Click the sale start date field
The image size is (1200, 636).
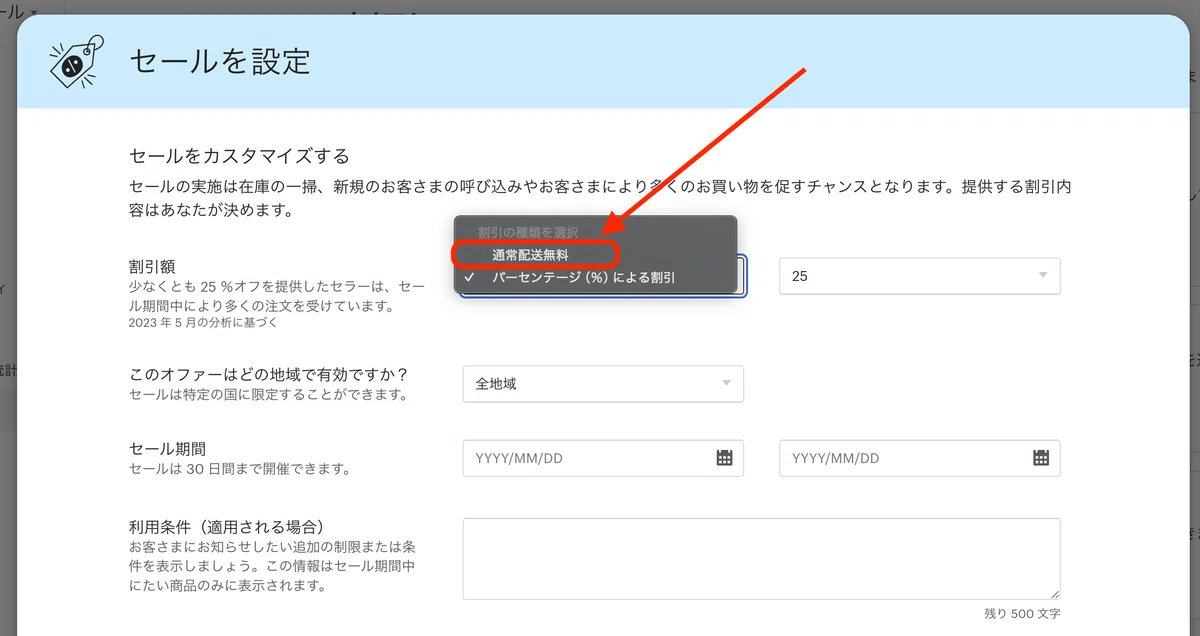pos(603,458)
